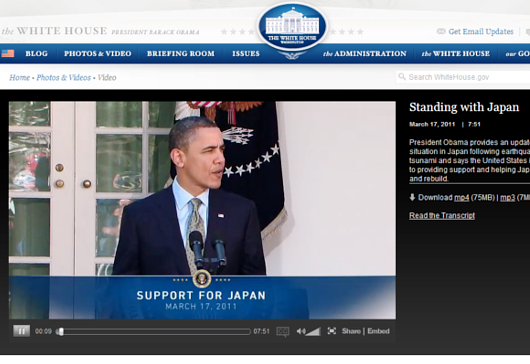Click the video frame showing speech

click(202, 210)
